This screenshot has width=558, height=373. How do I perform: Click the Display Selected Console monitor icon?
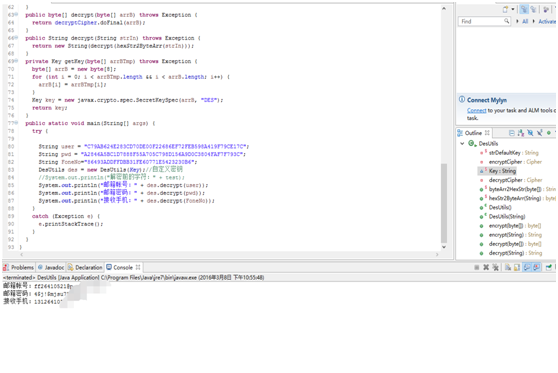pyautogui.click(x=549, y=267)
